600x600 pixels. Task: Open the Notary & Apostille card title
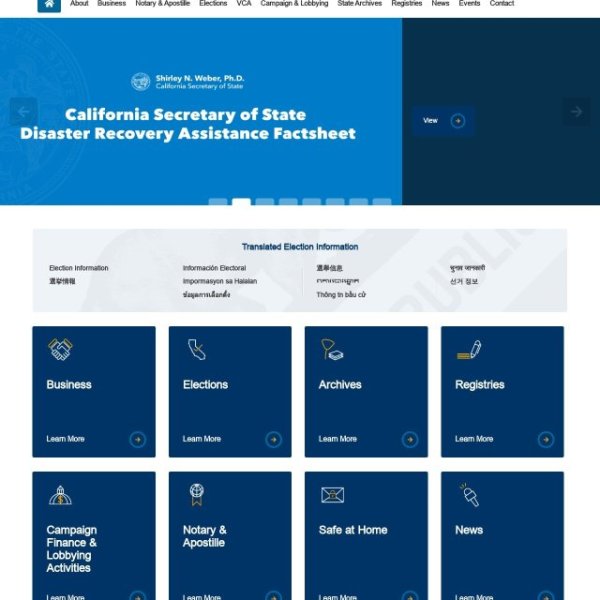tap(204, 536)
